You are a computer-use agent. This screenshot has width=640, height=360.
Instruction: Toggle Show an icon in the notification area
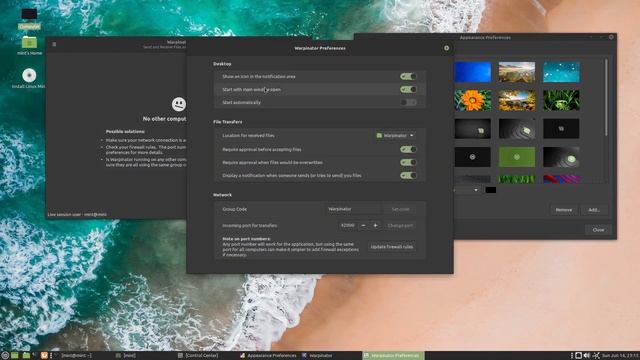pyautogui.click(x=408, y=76)
